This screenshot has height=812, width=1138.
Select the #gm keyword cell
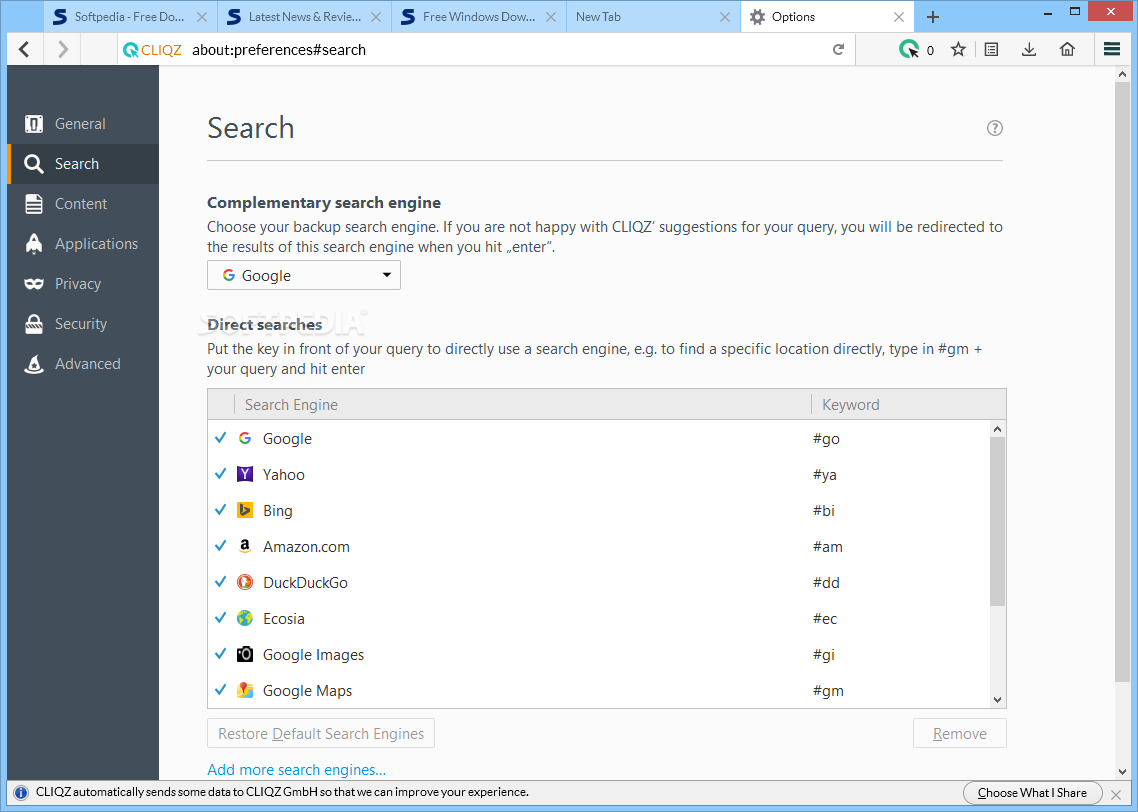pos(828,691)
